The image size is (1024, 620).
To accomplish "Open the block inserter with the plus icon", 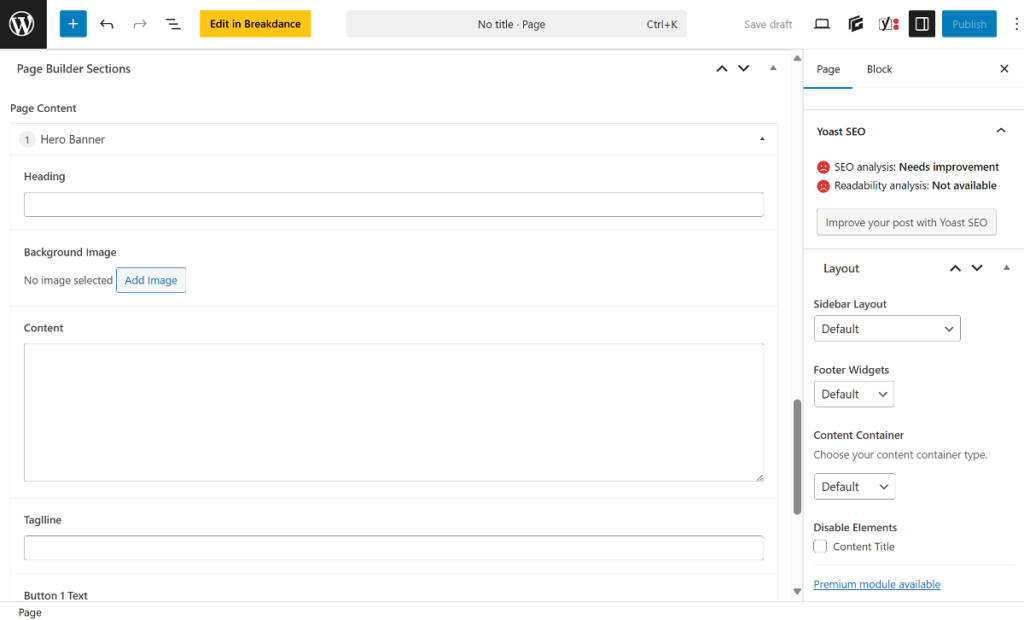I will [x=72, y=23].
